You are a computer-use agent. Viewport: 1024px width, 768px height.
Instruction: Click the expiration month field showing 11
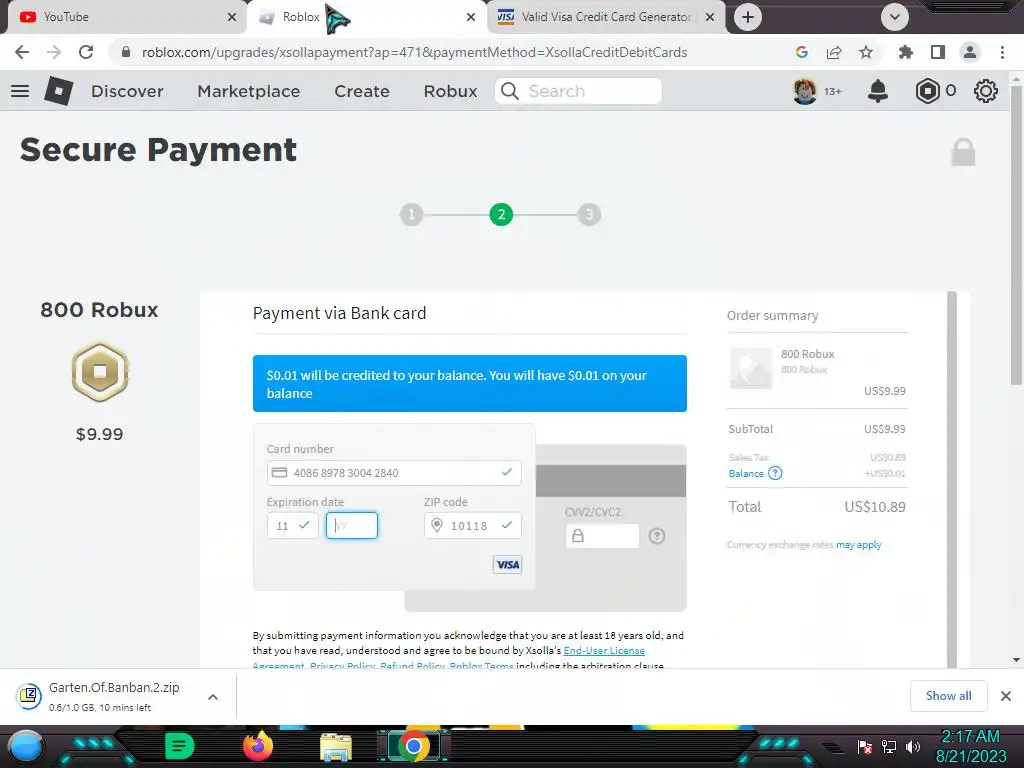tap(293, 526)
